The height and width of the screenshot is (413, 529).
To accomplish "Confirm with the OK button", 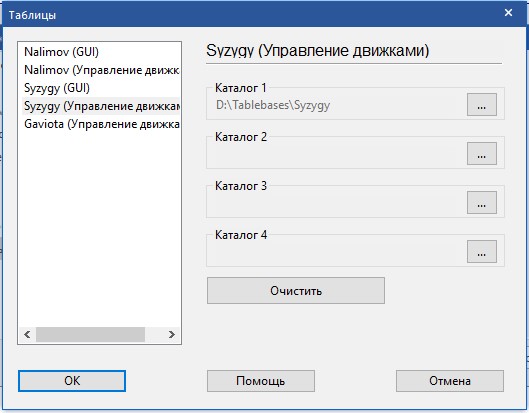I will click(72, 381).
